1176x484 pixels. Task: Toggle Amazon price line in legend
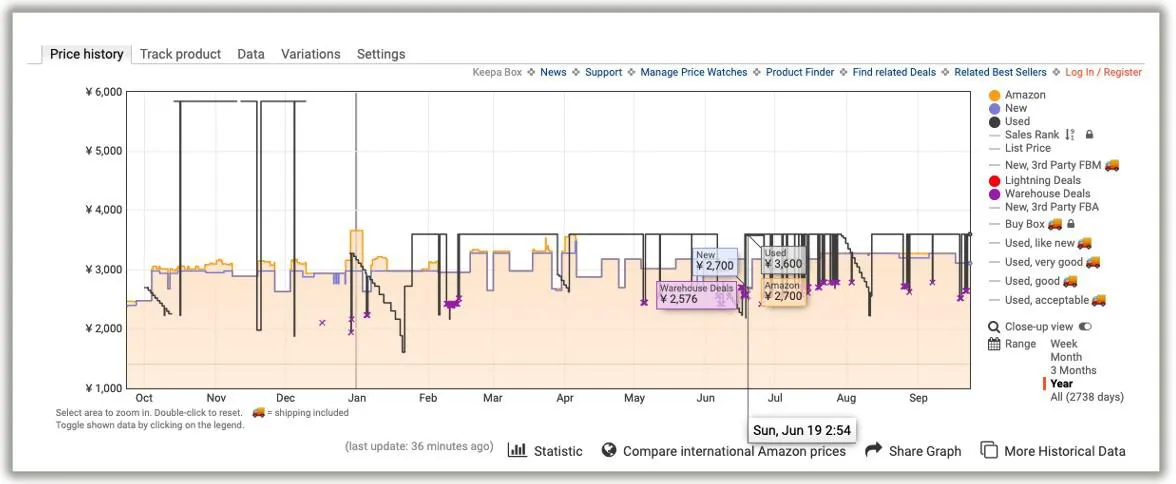pyautogui.click(x=1025, y=95)
